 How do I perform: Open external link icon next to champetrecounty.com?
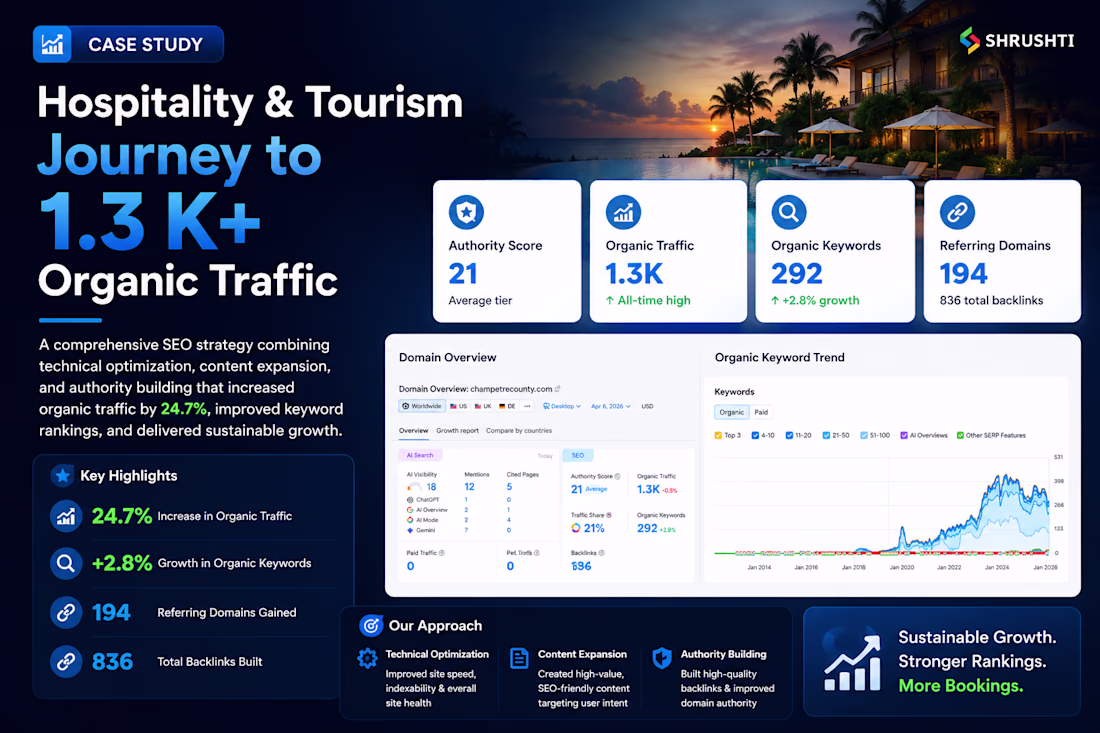558,389
